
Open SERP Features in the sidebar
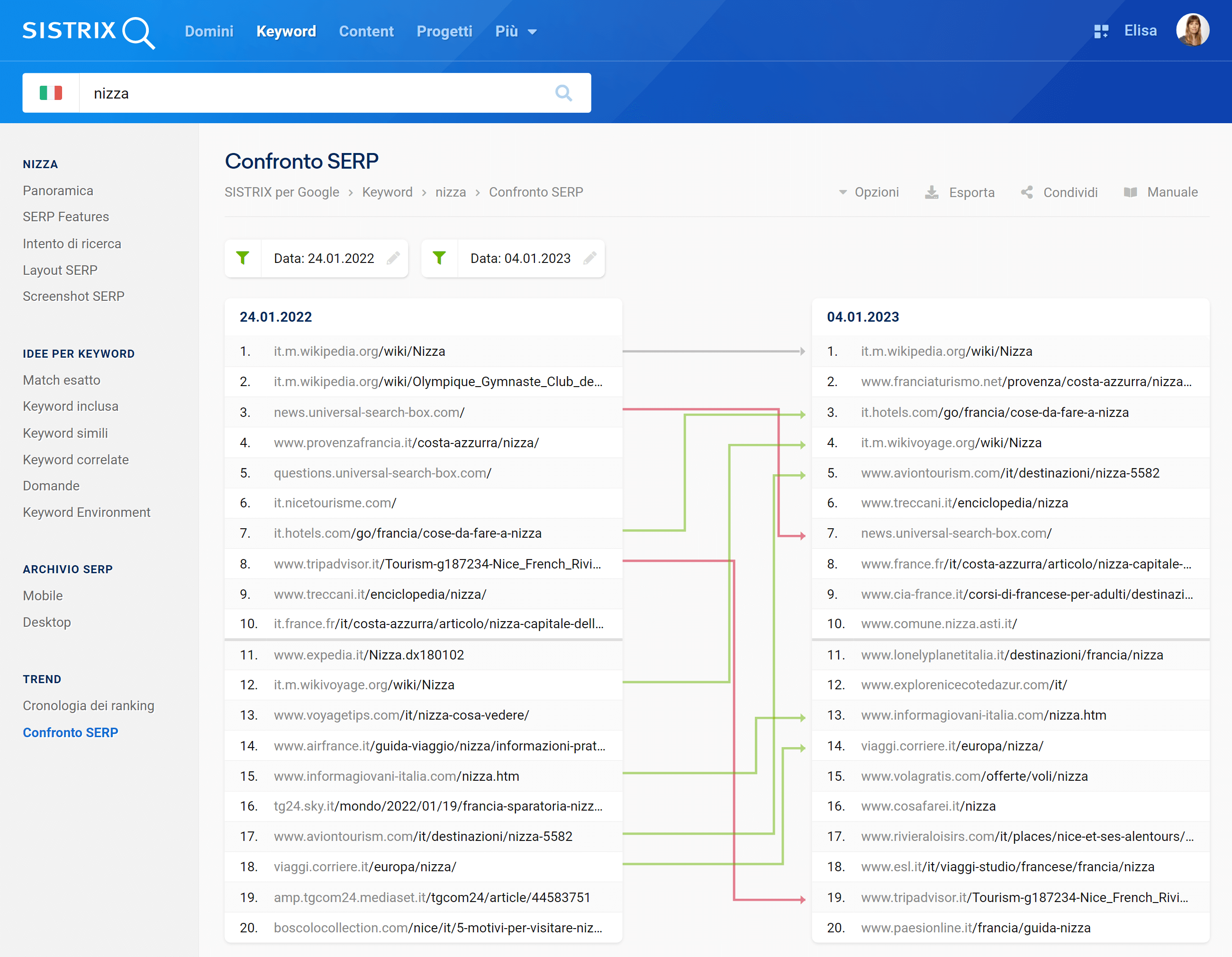click(66, 217)
